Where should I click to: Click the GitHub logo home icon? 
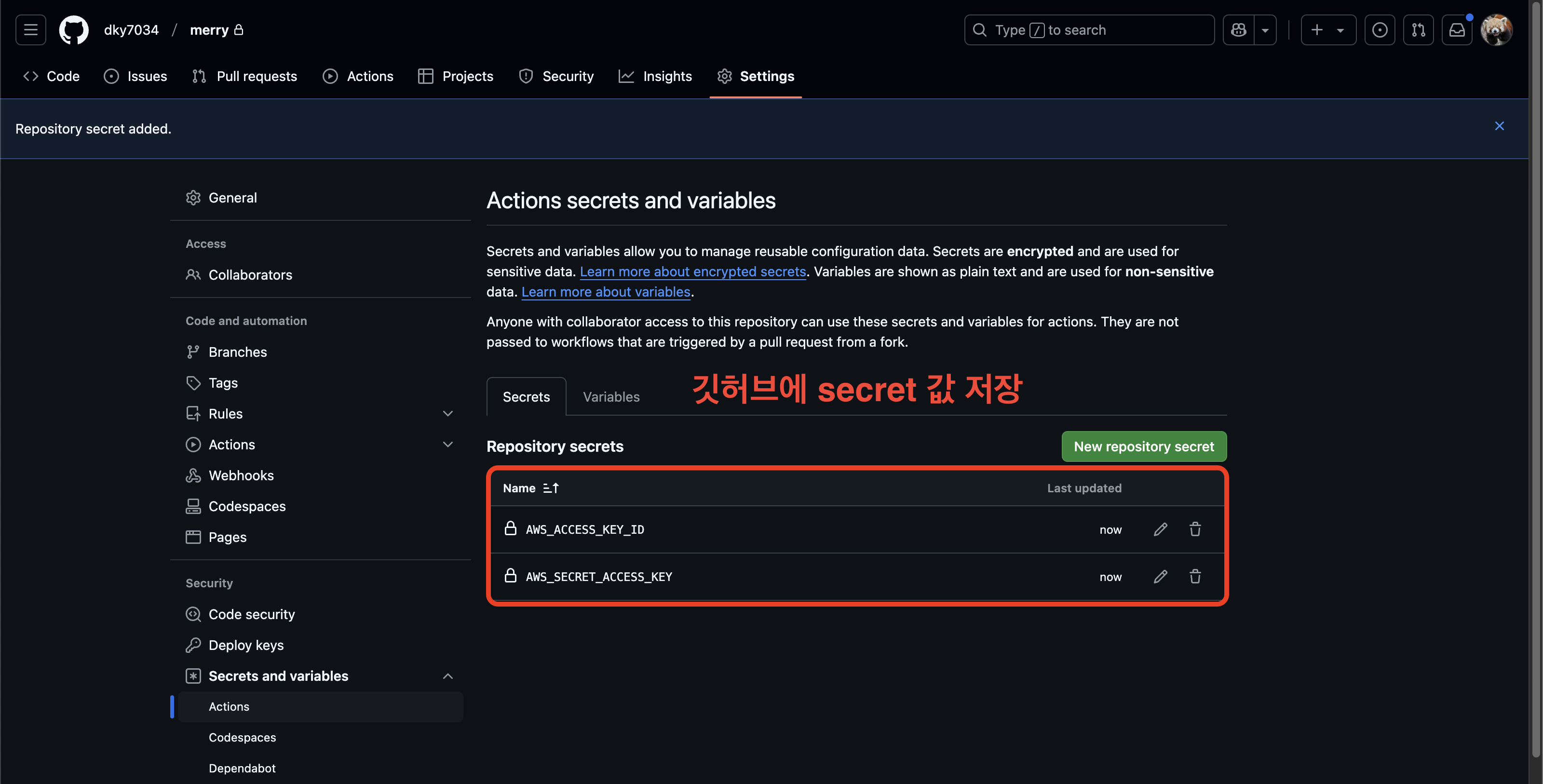(74, 30)
